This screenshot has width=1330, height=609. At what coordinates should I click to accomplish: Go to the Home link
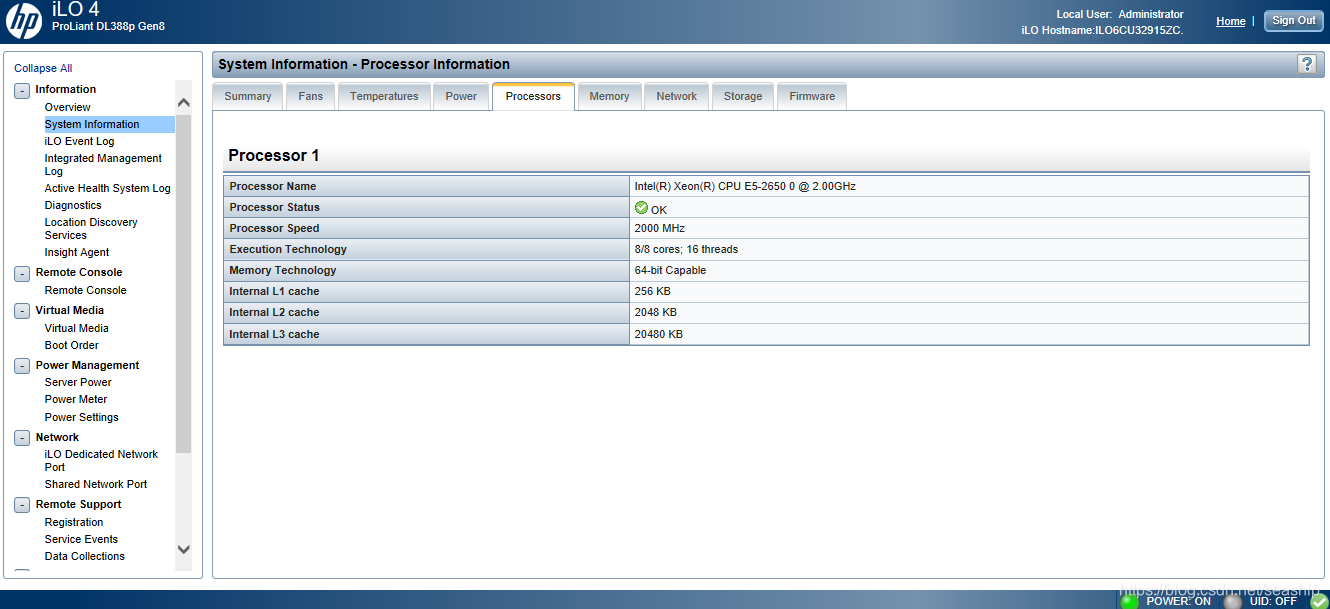(1231, 21)
